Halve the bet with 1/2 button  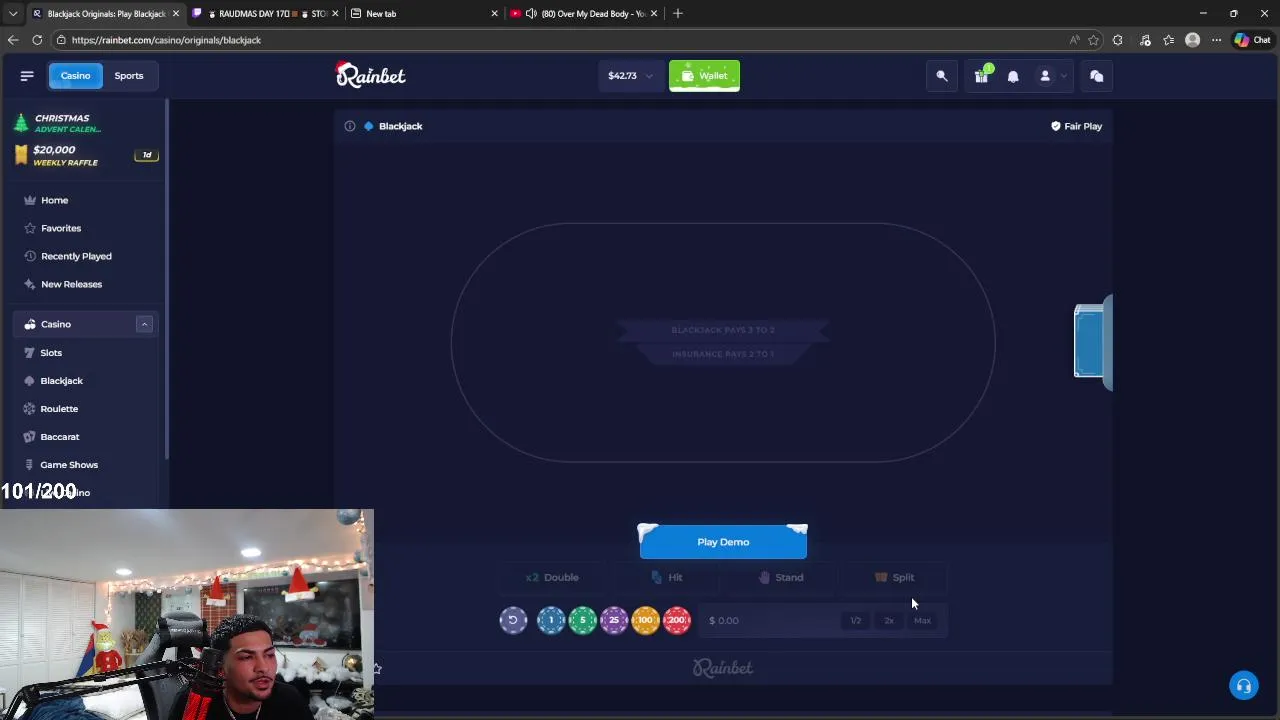coord(856,620)
